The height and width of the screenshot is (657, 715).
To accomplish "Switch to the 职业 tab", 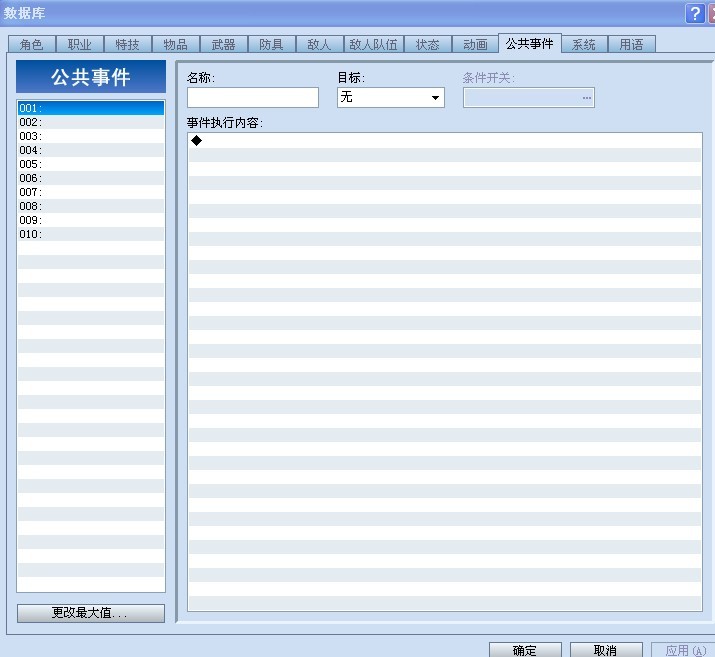I will point(79,44).
